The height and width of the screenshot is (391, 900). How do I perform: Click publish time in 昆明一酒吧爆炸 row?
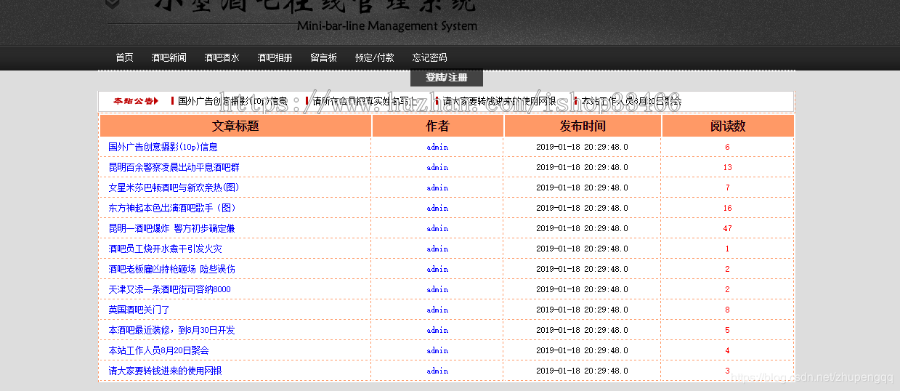(582, 229)
